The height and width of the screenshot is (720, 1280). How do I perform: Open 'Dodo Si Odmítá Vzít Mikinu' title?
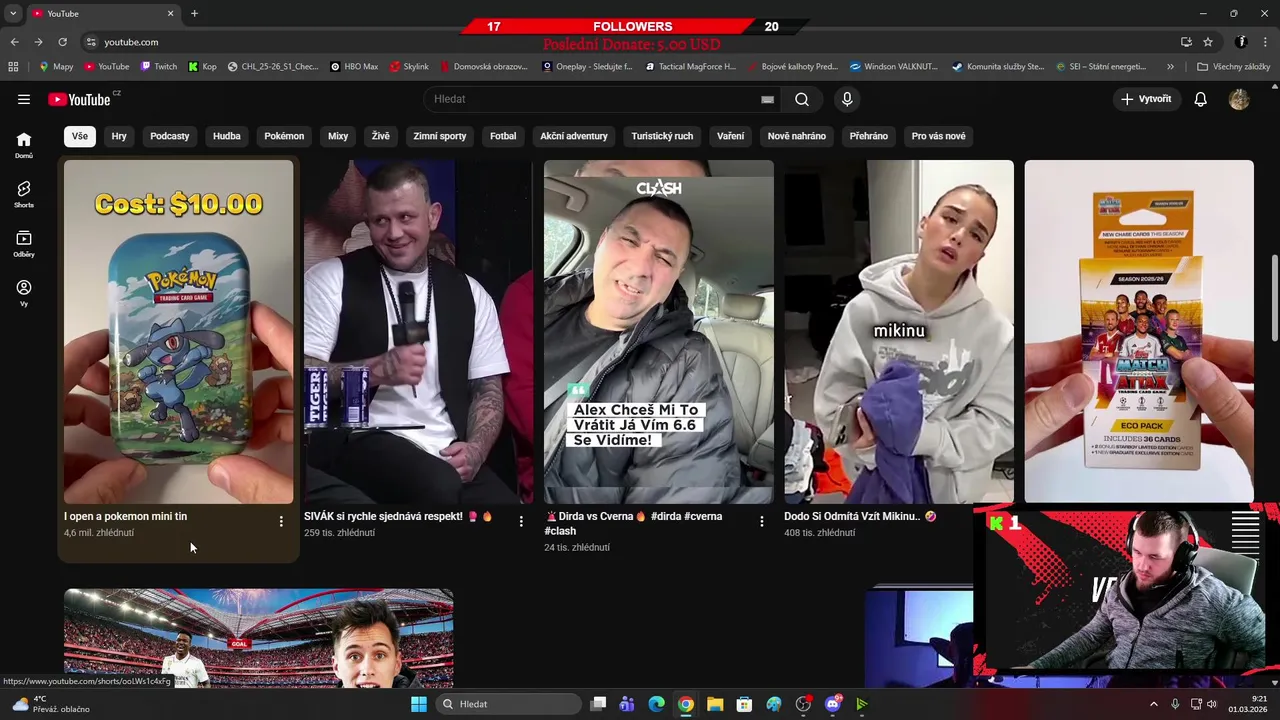click(x=860, y=517)
